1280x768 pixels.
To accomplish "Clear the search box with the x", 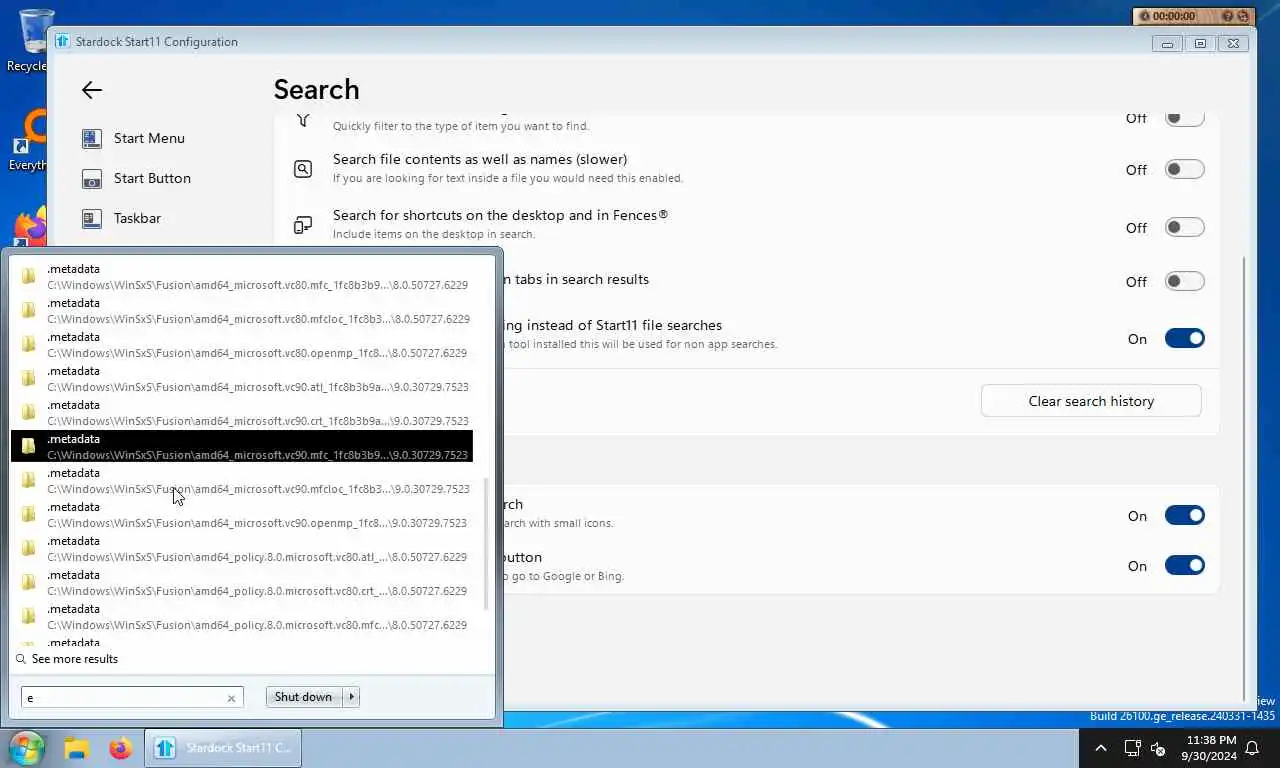I will (x=231, y=698).
